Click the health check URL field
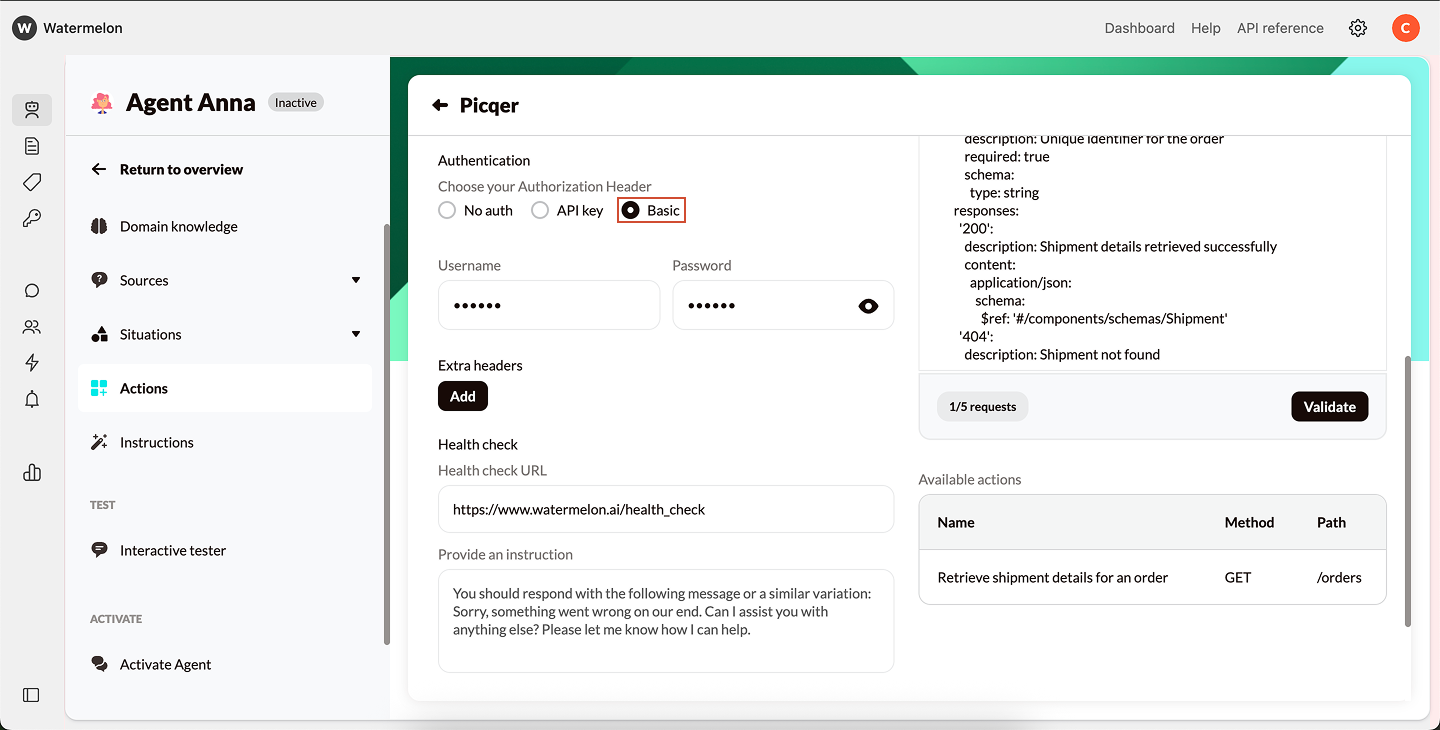Viewport: 1440px width, 730px height. point(666,509)
